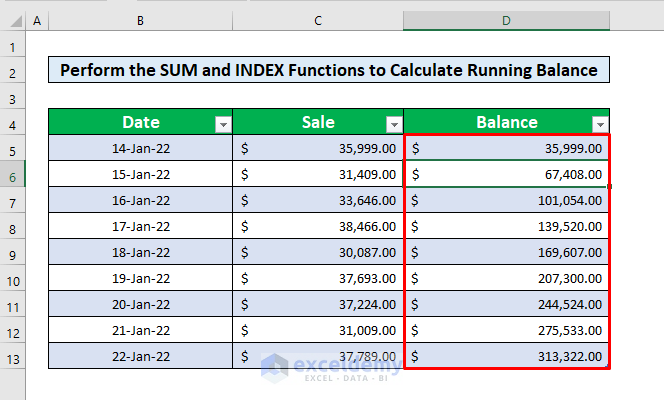664x400 pixels.
Task: Select the 14-Jan-22 date cell
Action: click(x=140, y=148)
